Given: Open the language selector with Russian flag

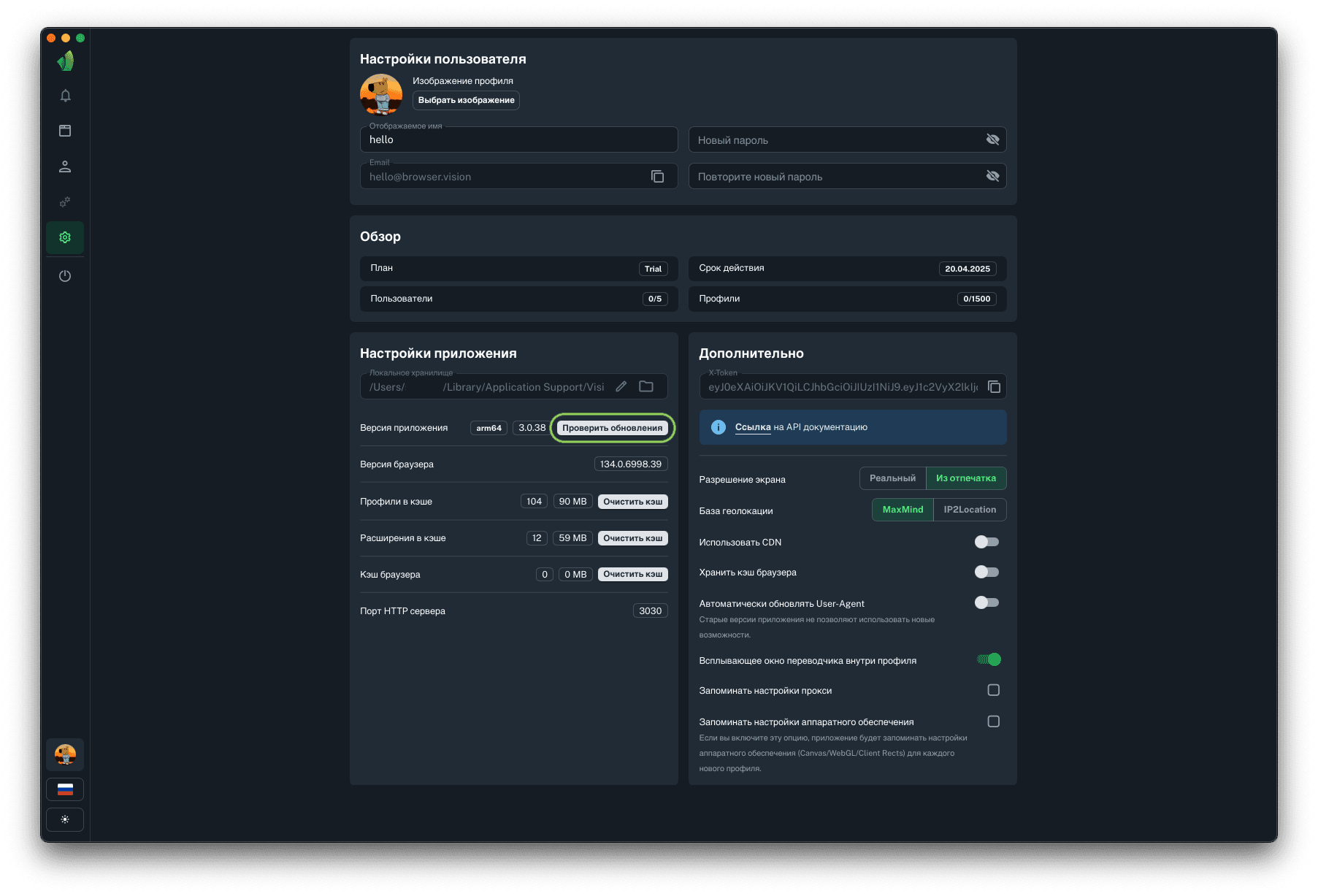Looking at the screenshot, I should tap(65, 789).
